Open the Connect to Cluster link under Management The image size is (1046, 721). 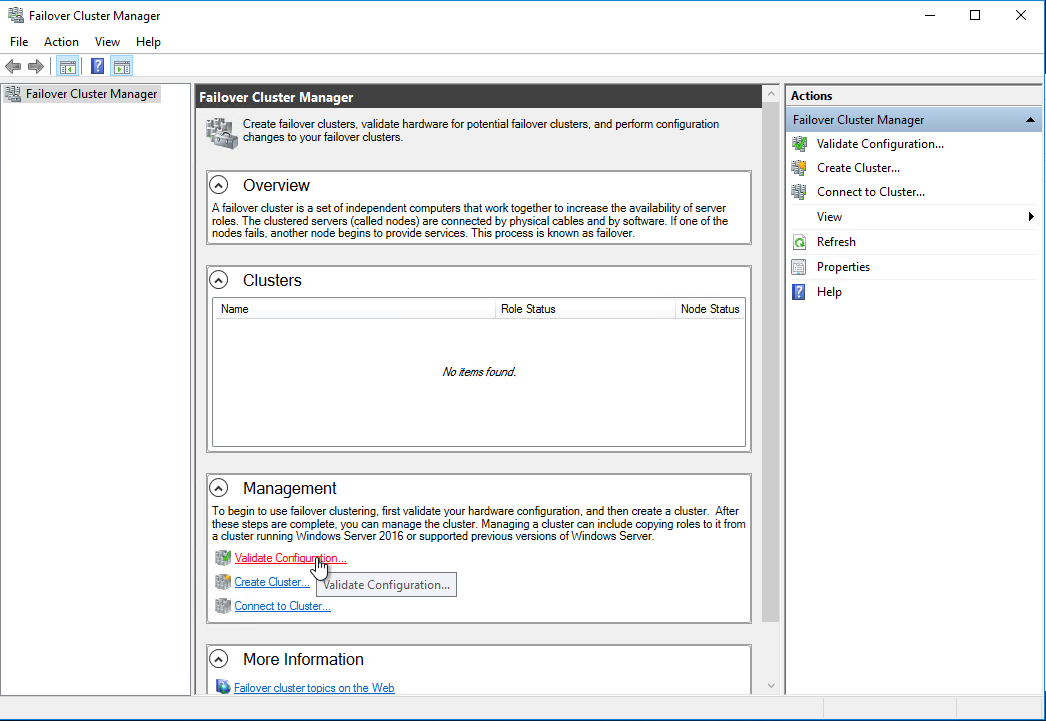[x=282, y=606]
